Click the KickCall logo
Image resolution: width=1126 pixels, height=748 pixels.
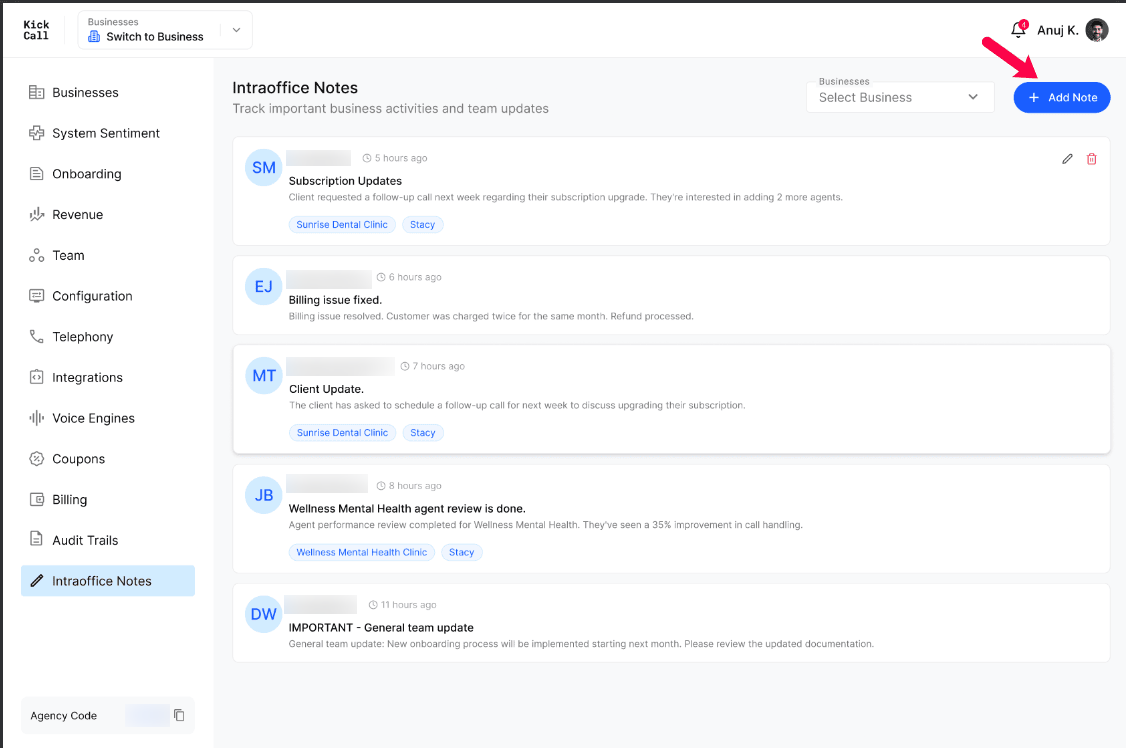[x=36, y=30]
